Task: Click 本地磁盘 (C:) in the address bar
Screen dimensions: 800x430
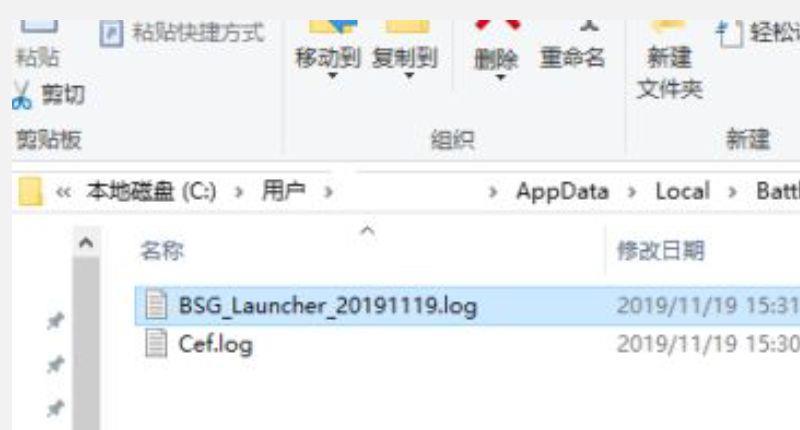Action: tap(152, 192)
